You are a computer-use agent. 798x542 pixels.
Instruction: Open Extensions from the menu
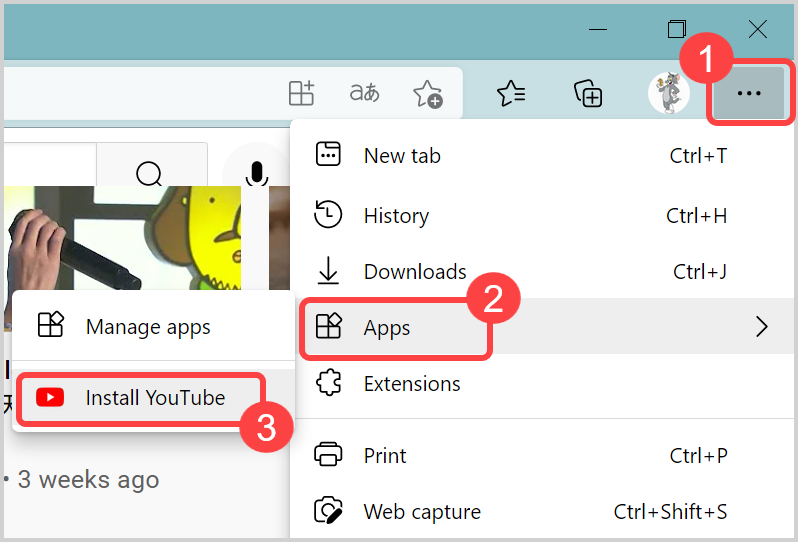(411, 383)
